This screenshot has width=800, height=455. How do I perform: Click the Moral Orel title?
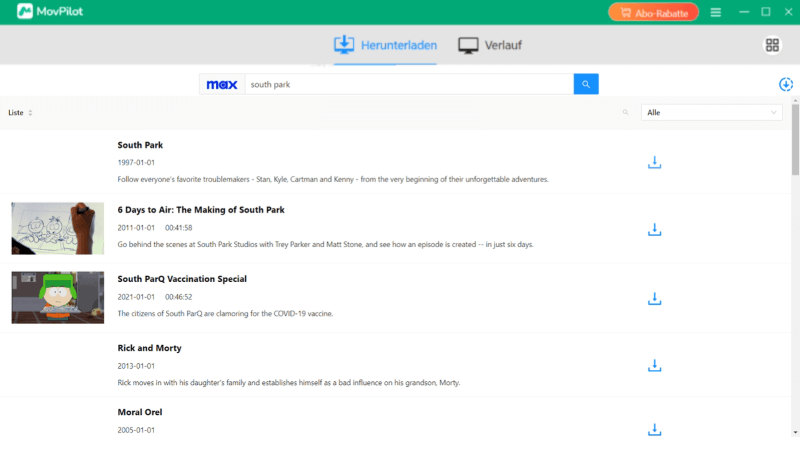140,412
